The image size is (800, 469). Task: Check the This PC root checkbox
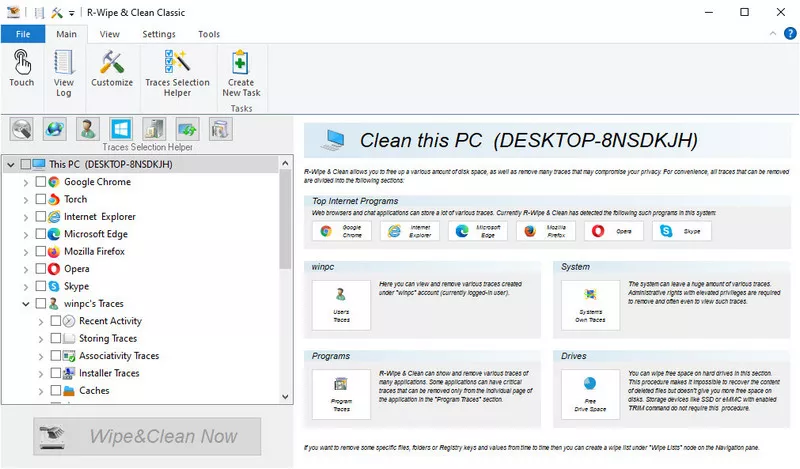(26, 164)
